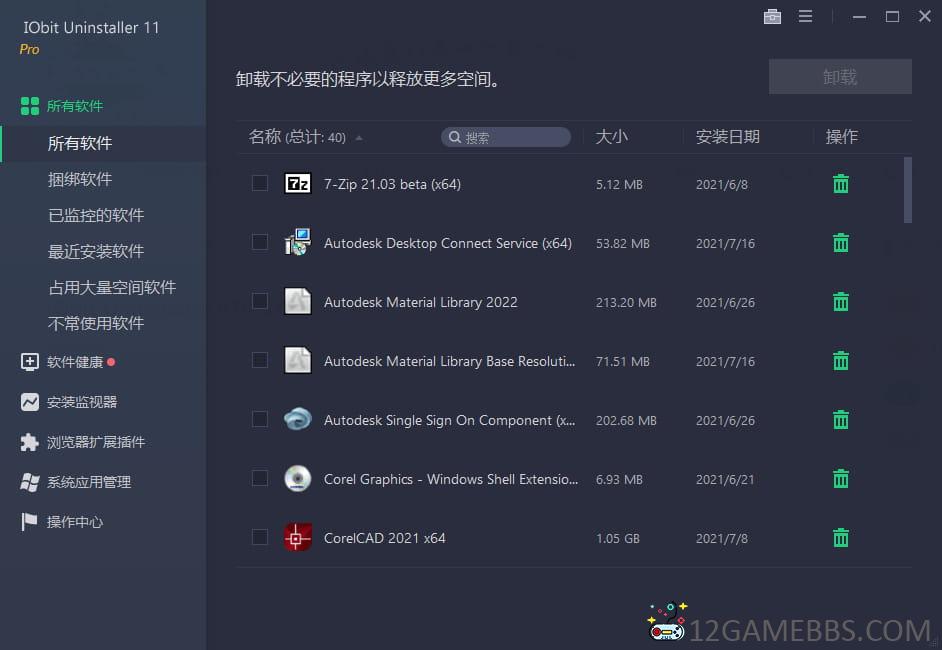This screenshot has height=650, width=942.
Task: Switch to 占用大量空间软件 view
Action: click(112, 287)
